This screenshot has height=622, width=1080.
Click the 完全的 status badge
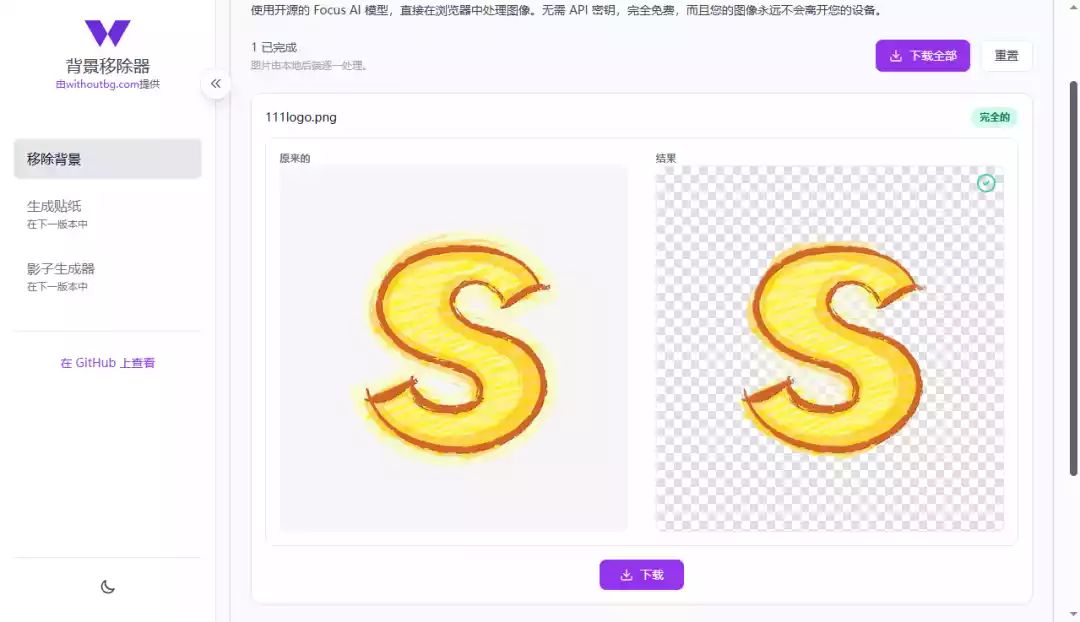994,117
